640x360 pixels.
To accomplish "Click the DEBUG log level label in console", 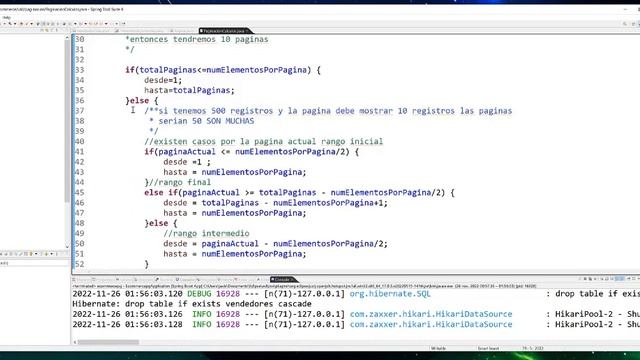I will pos(199,293).
